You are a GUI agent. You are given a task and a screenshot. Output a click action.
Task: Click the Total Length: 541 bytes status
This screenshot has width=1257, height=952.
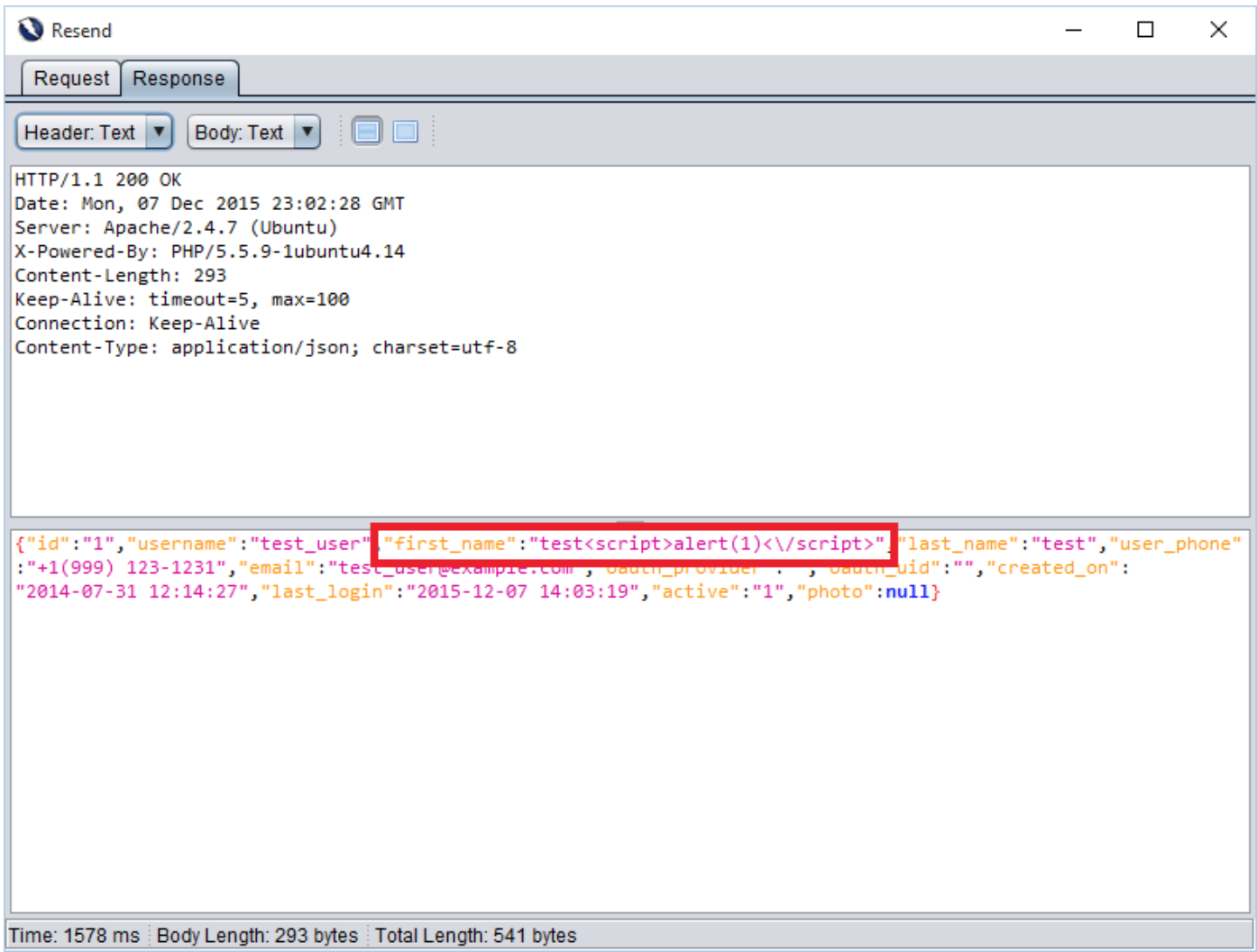[x=475, y=936]
